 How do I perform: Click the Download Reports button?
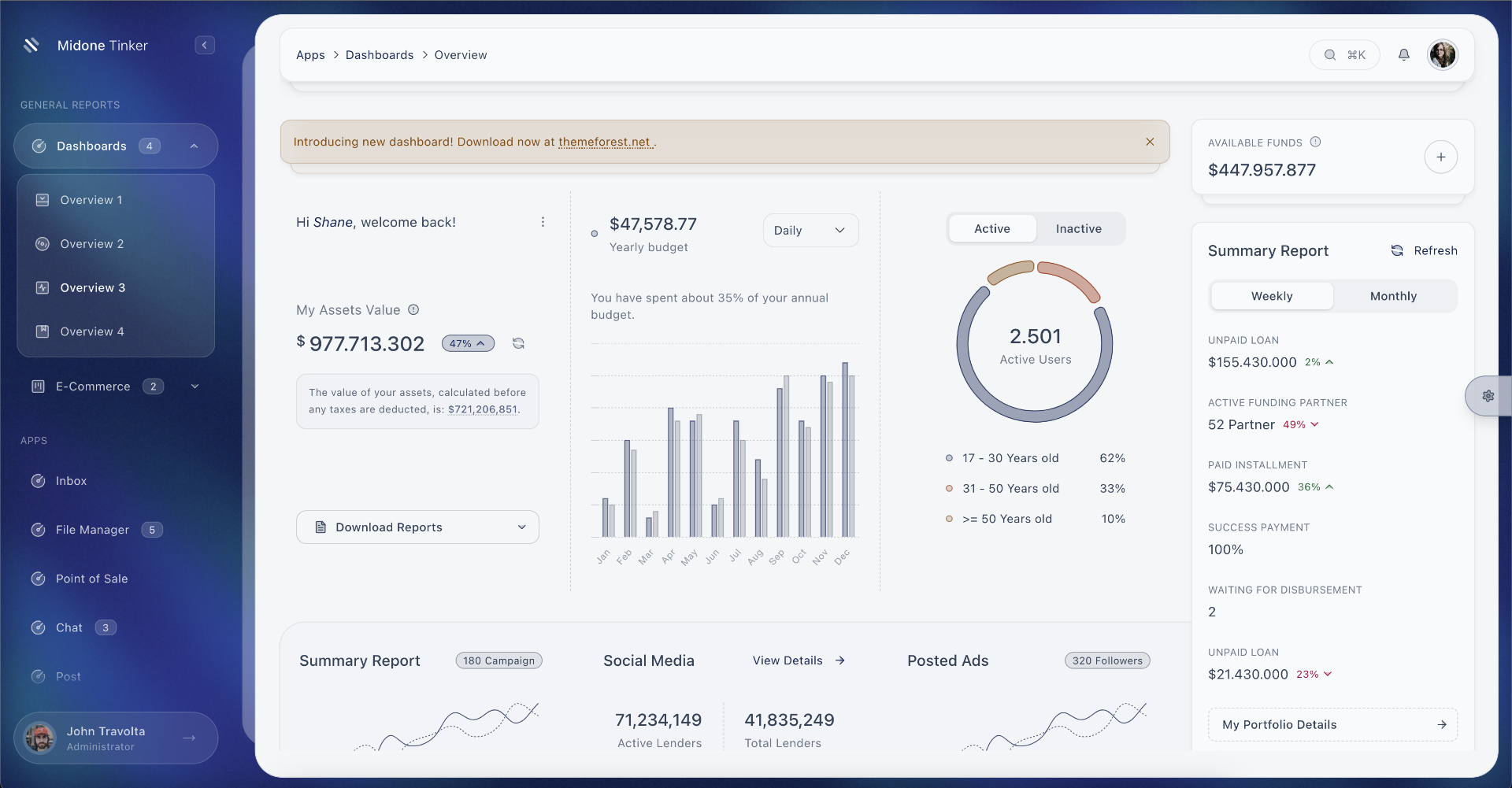point(389,527)
